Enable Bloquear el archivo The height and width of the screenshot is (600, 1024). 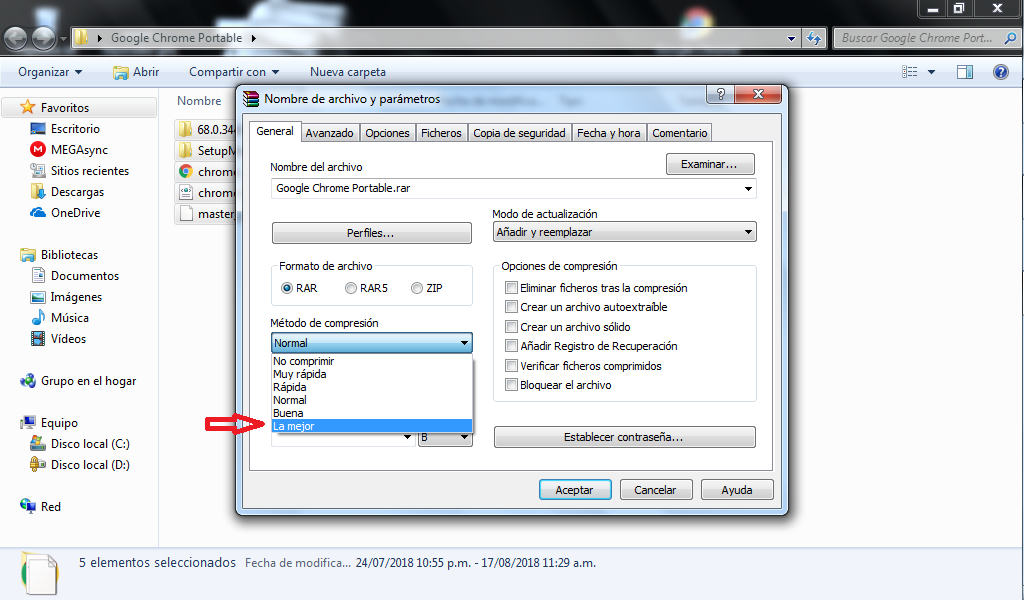click(x=511, y=385)
